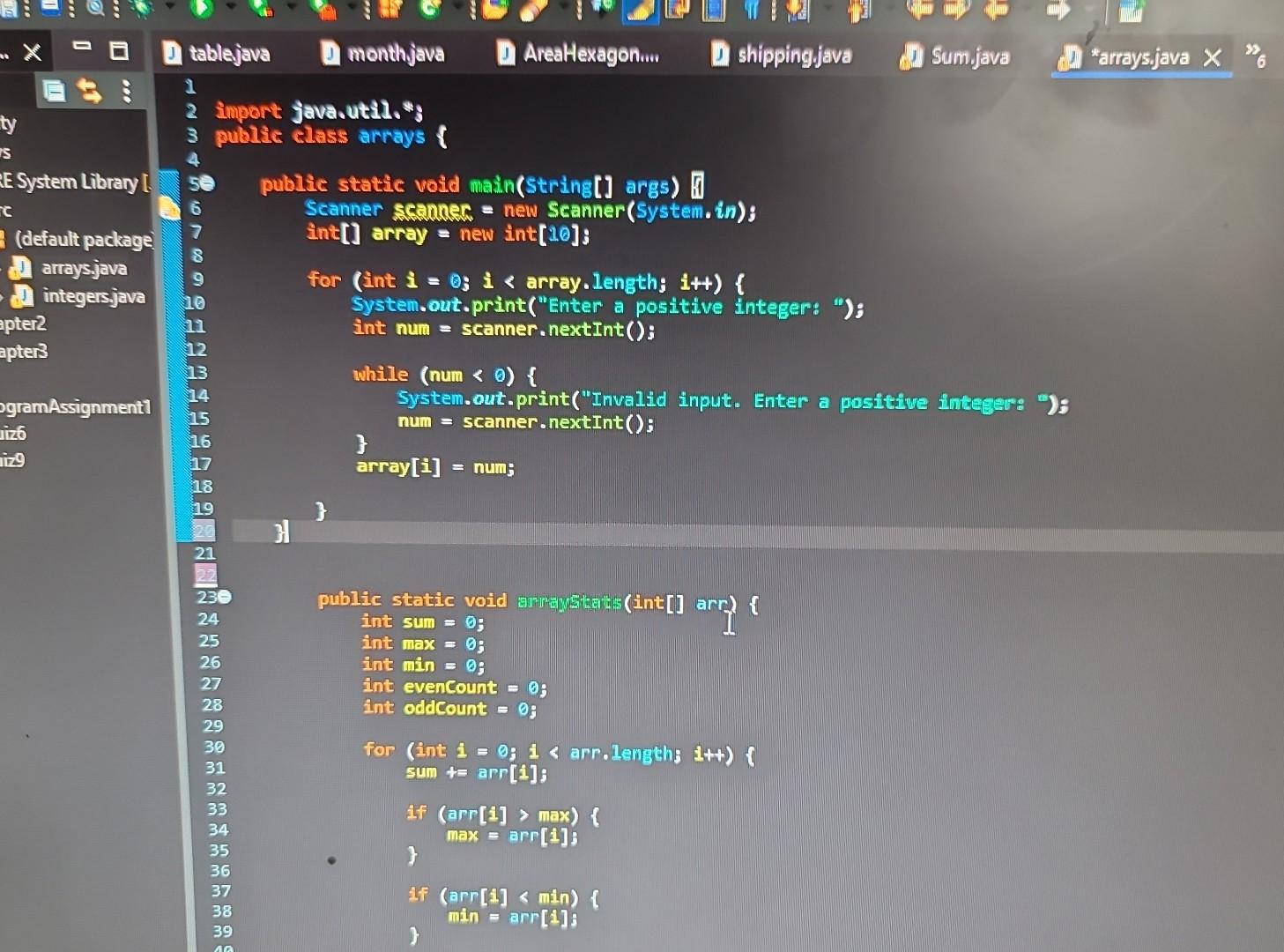1284x952 pixels.
Task: Close the arrays.java editor tab
Action: coord(1213,57)
